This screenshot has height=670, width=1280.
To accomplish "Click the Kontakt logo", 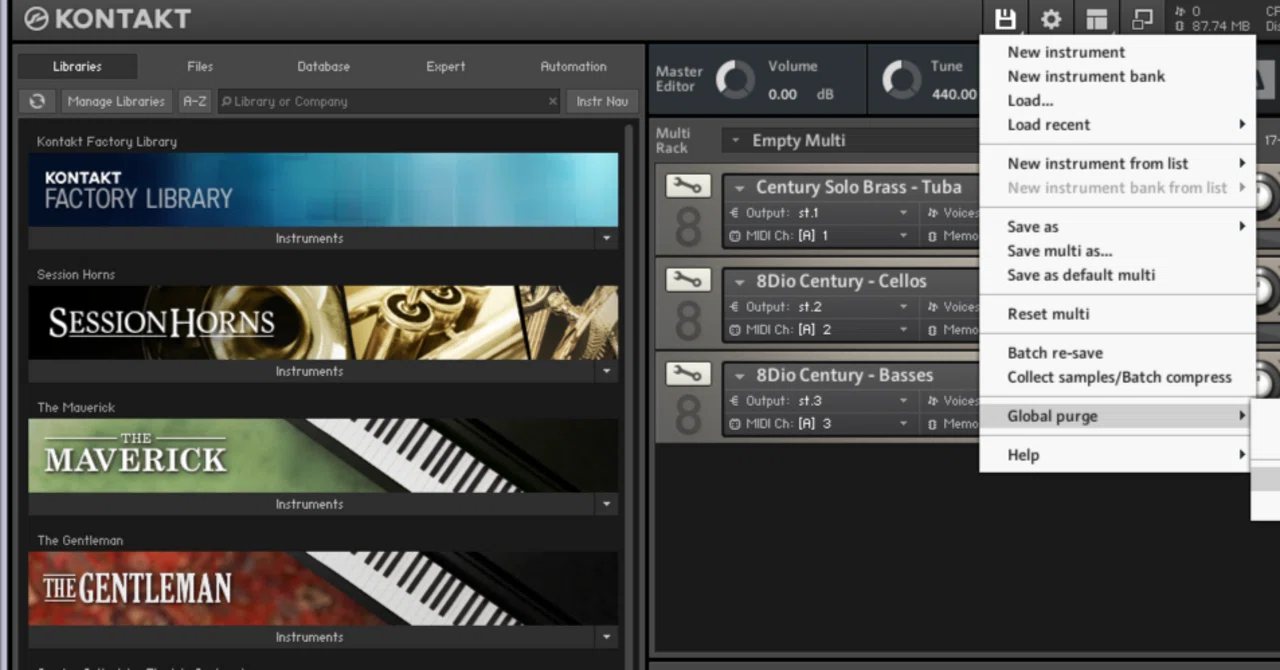I will click(106, 19).
